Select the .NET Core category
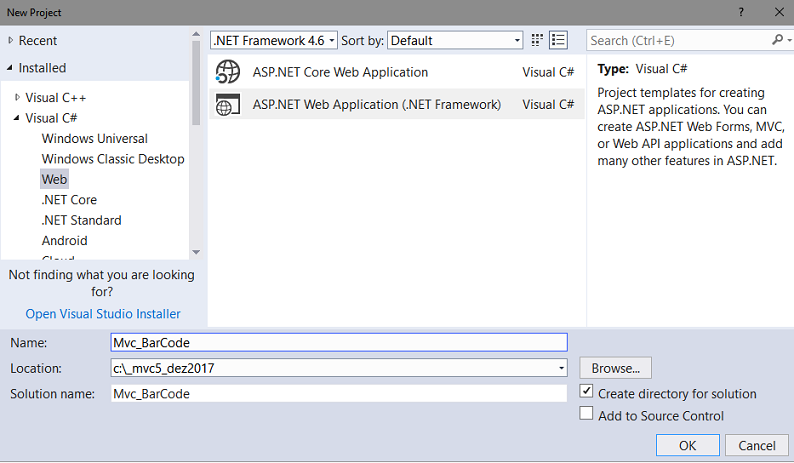Viewport: 794px width, 463px height. [x=69, y=200]
